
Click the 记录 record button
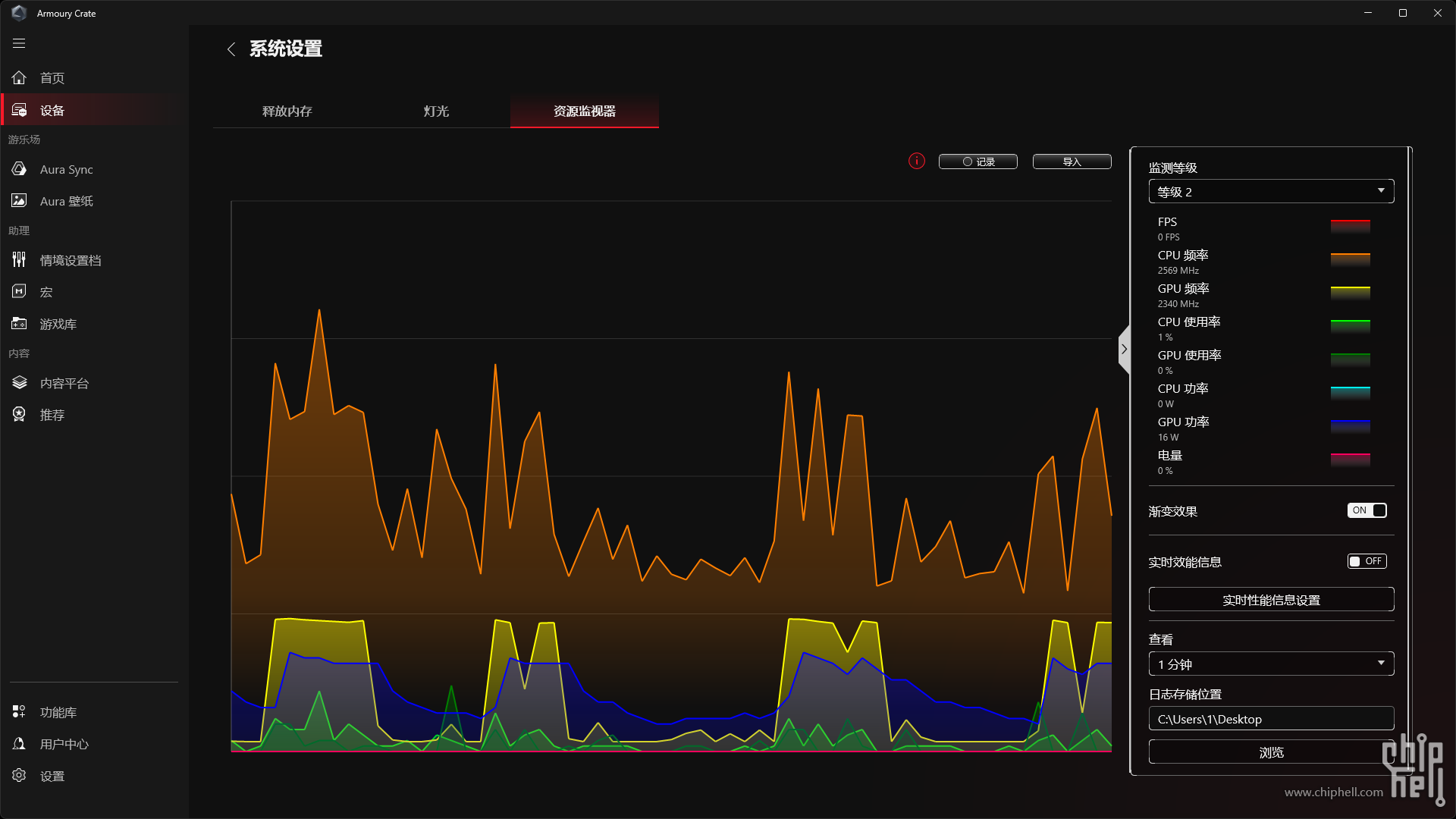[977, 162]
